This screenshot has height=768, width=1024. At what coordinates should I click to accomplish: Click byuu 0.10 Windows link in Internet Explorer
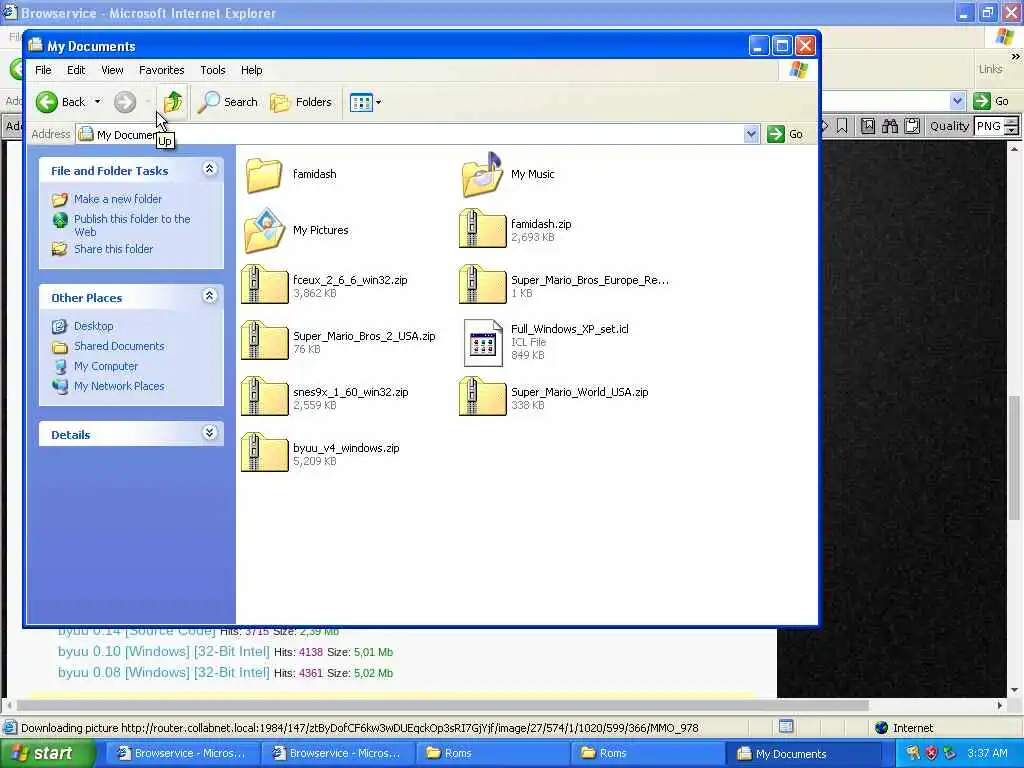tap(163, 651)
